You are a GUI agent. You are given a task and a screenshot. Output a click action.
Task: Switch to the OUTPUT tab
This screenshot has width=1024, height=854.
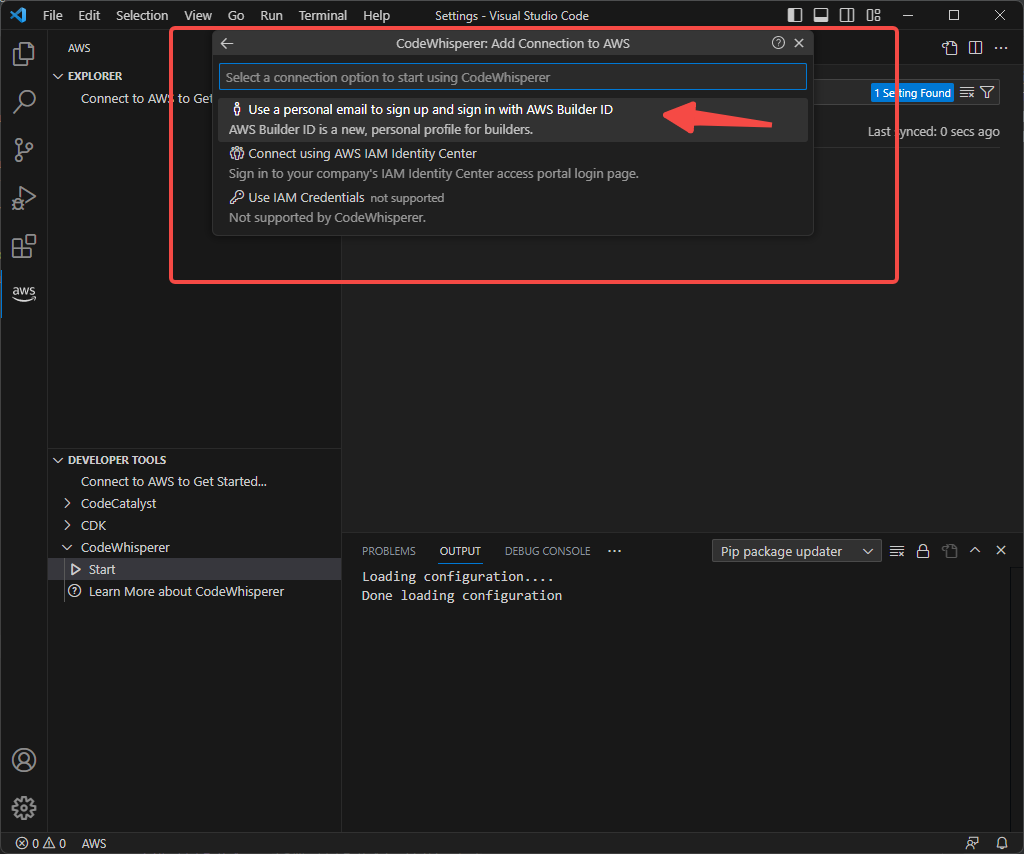point(460,551)
